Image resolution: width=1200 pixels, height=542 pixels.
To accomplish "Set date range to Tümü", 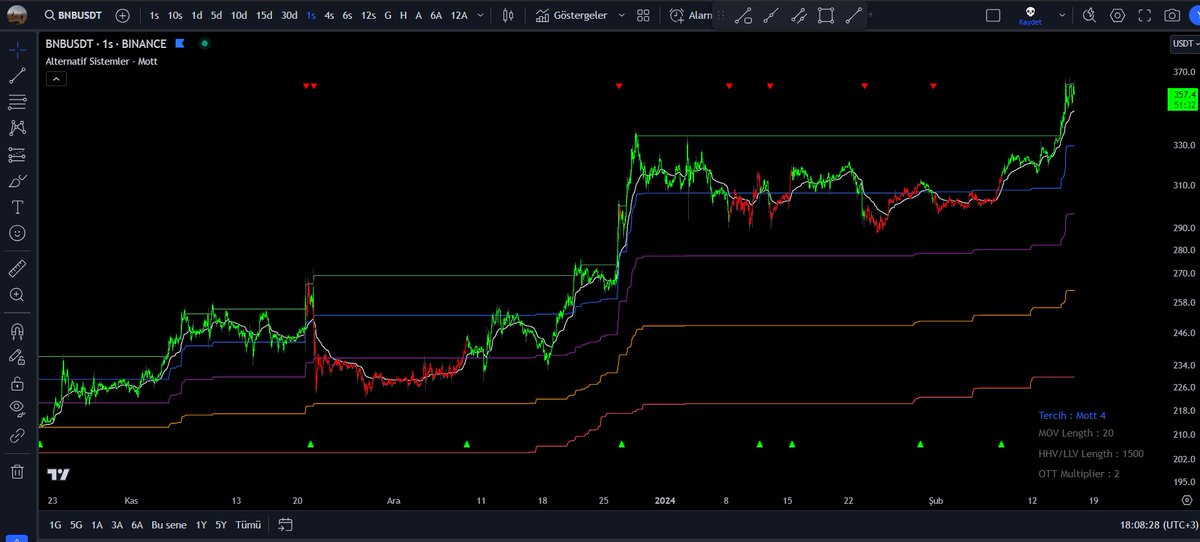I will pyautogui.click(x=248, y=524).
